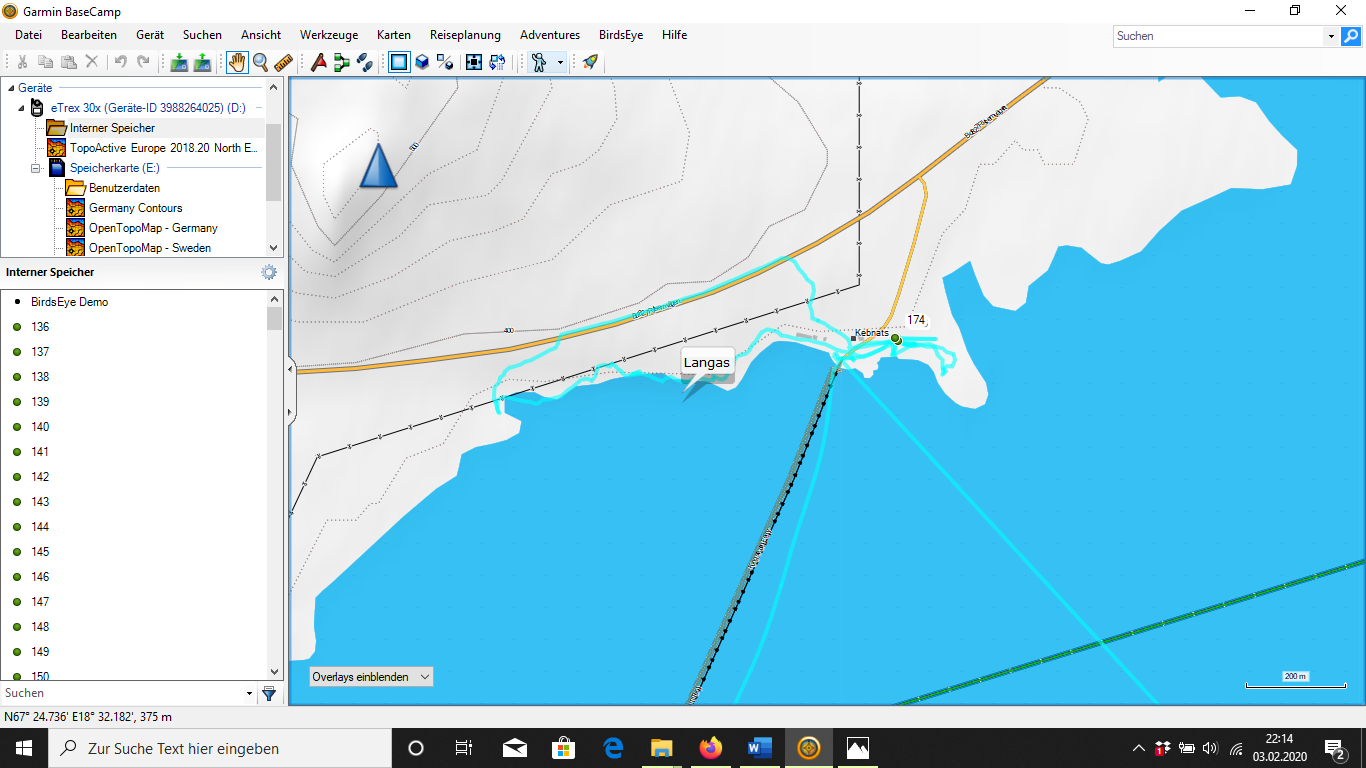This screenshot has width=1366, height=768.
Task: Click the Langas label on map
Action: coord(707,362)
